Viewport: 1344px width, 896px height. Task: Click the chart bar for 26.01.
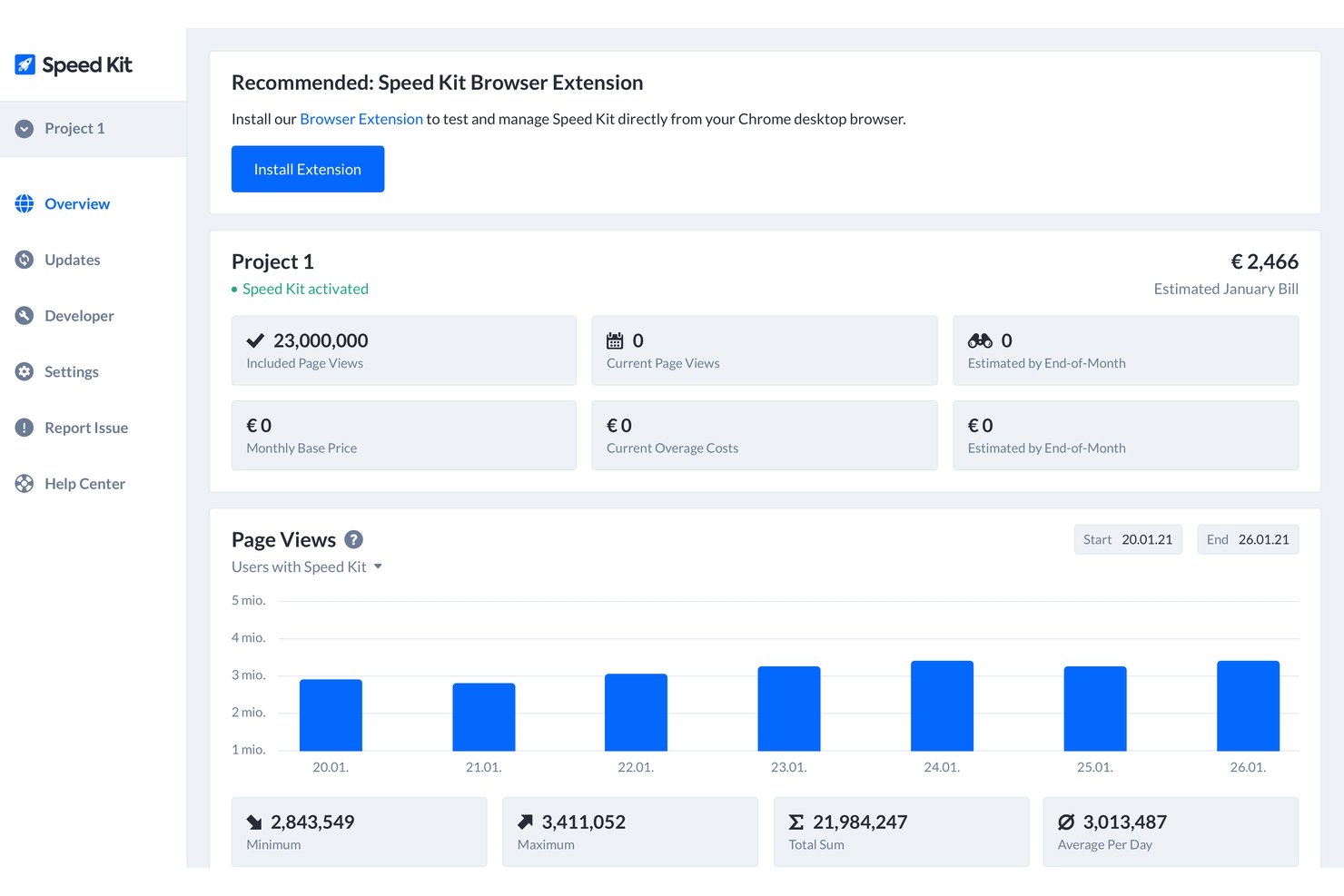pos(1249,706)
